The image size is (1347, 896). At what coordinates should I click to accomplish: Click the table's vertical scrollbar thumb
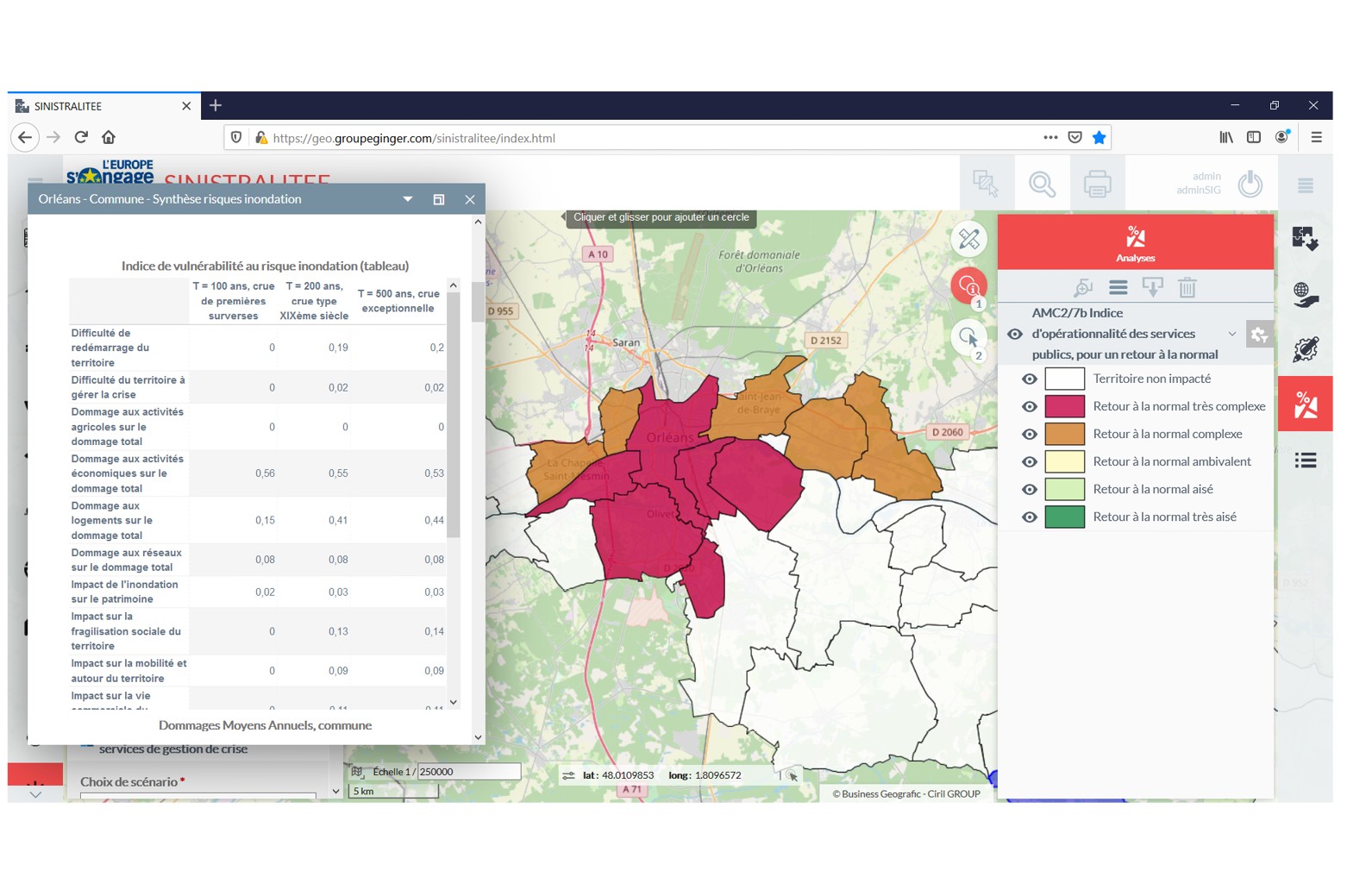click(x=454, y=416)
